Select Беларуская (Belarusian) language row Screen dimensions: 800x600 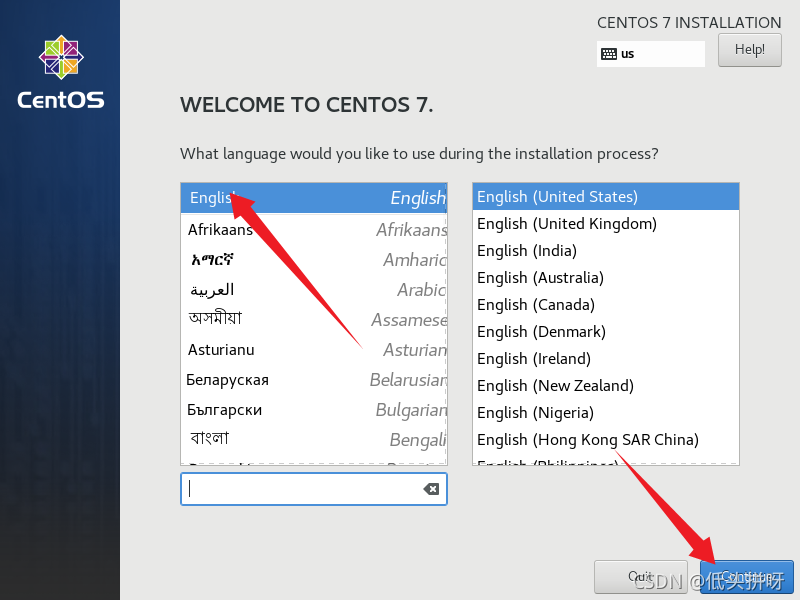314,380
